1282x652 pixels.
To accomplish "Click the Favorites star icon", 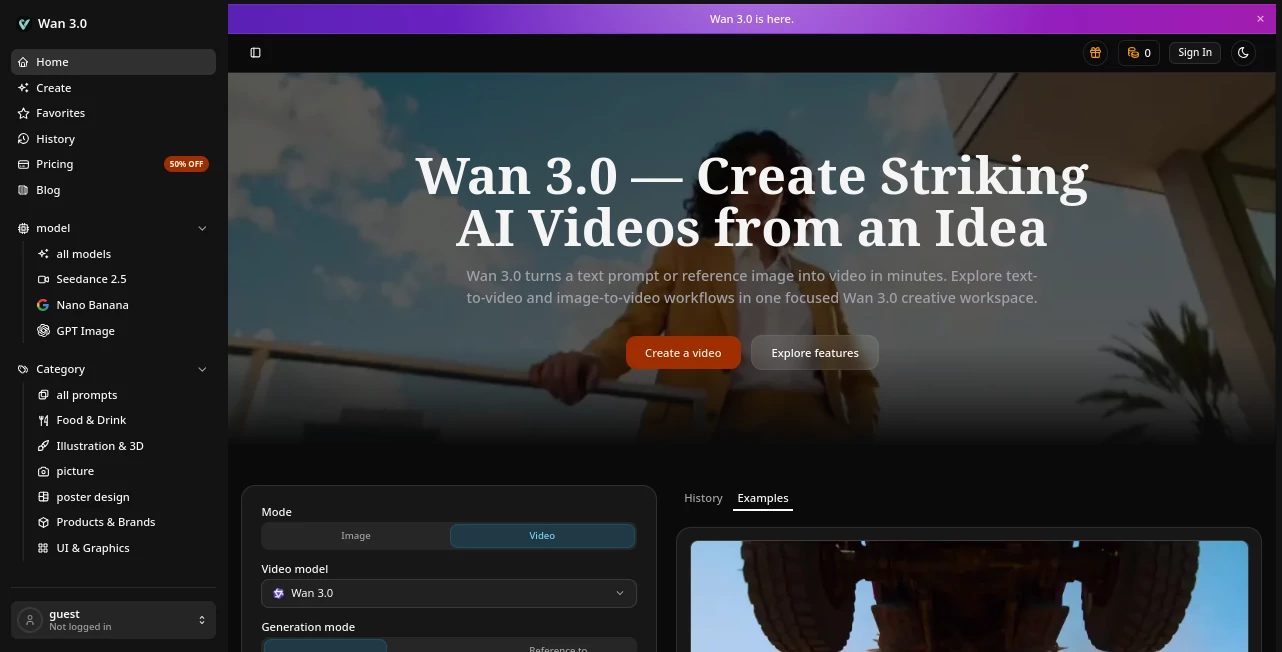I will tap(24, 113).
